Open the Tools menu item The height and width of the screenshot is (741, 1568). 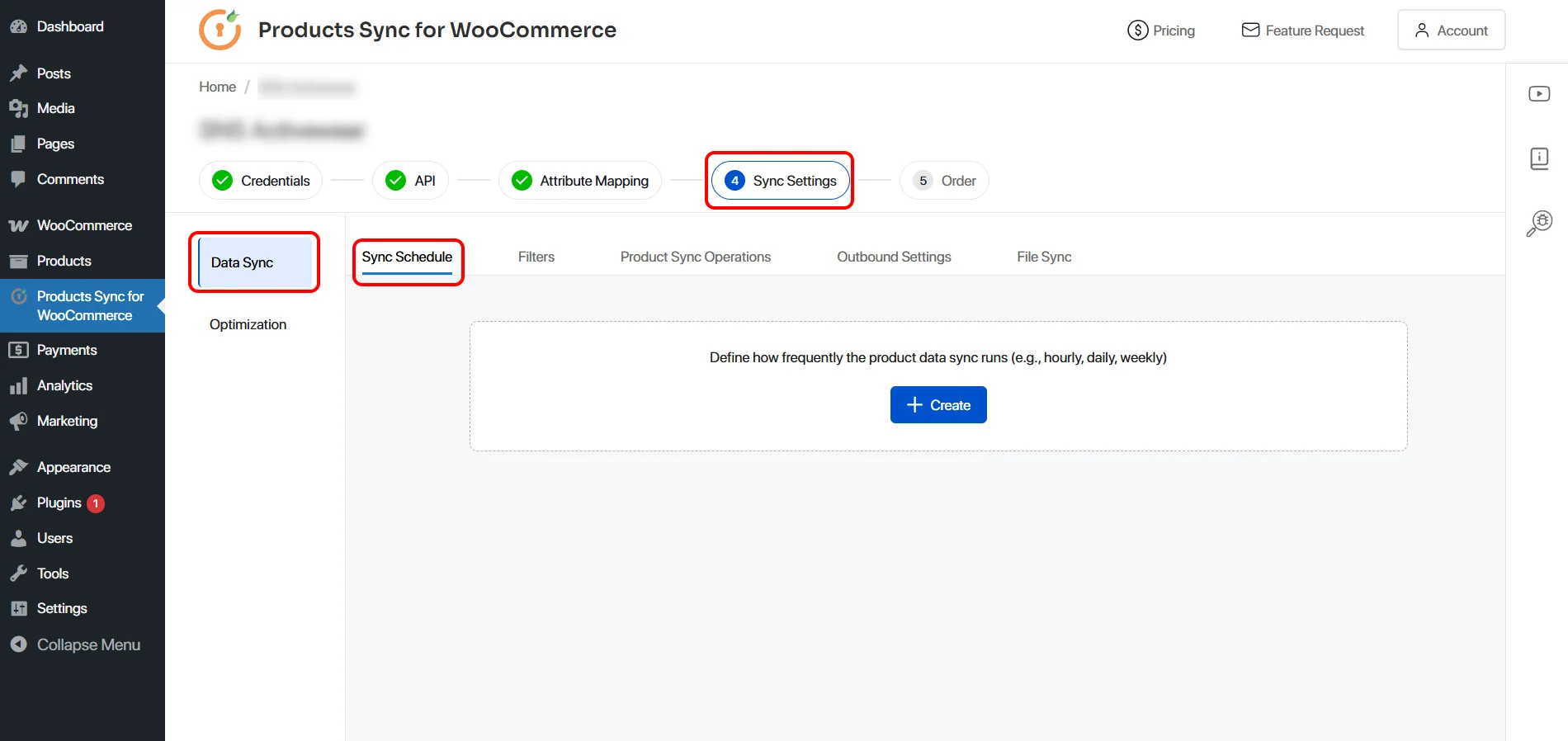click(x=83, y=573)
